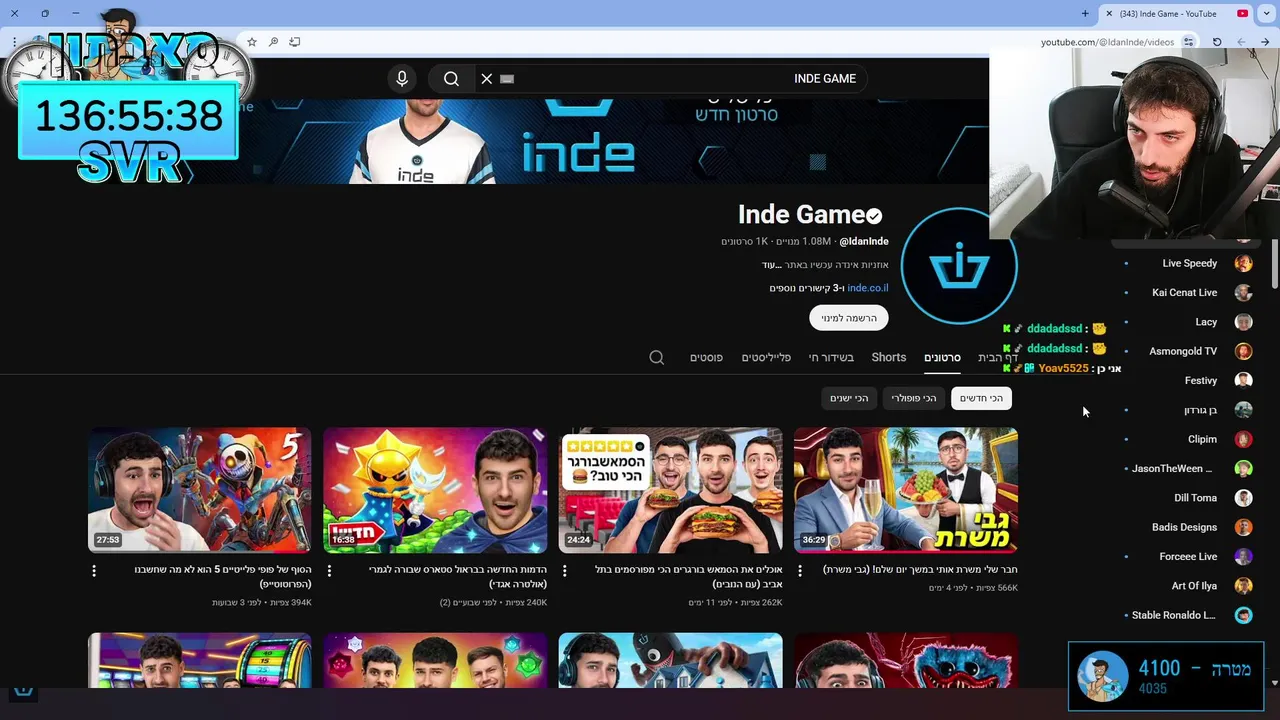Open Forceee Live subscription
Image resolution: width=1280 pixels, height=720 pixels.
[x=1189, y=556]
